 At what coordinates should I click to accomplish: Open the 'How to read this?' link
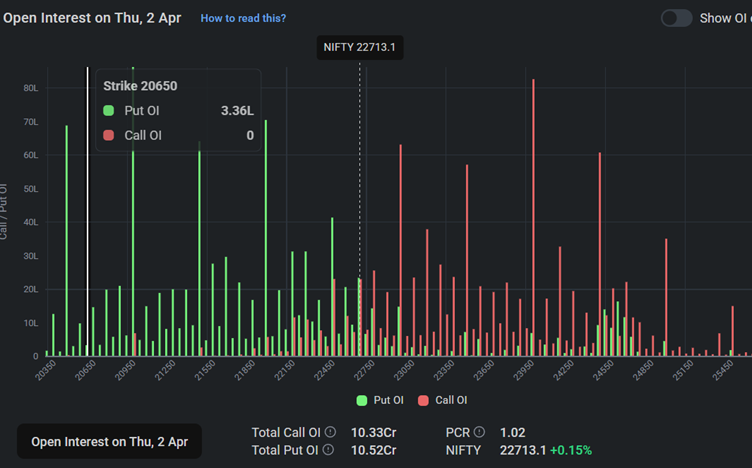coord(243,18)
